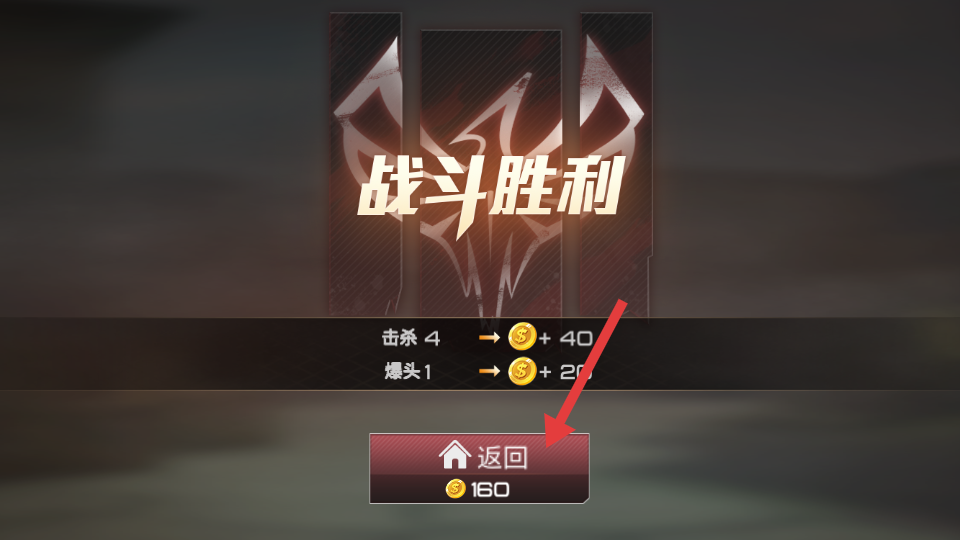The height and width of the screenshot is (540, 960).
Task: Click the house icon on 返回 button
Action: (454, 456)
